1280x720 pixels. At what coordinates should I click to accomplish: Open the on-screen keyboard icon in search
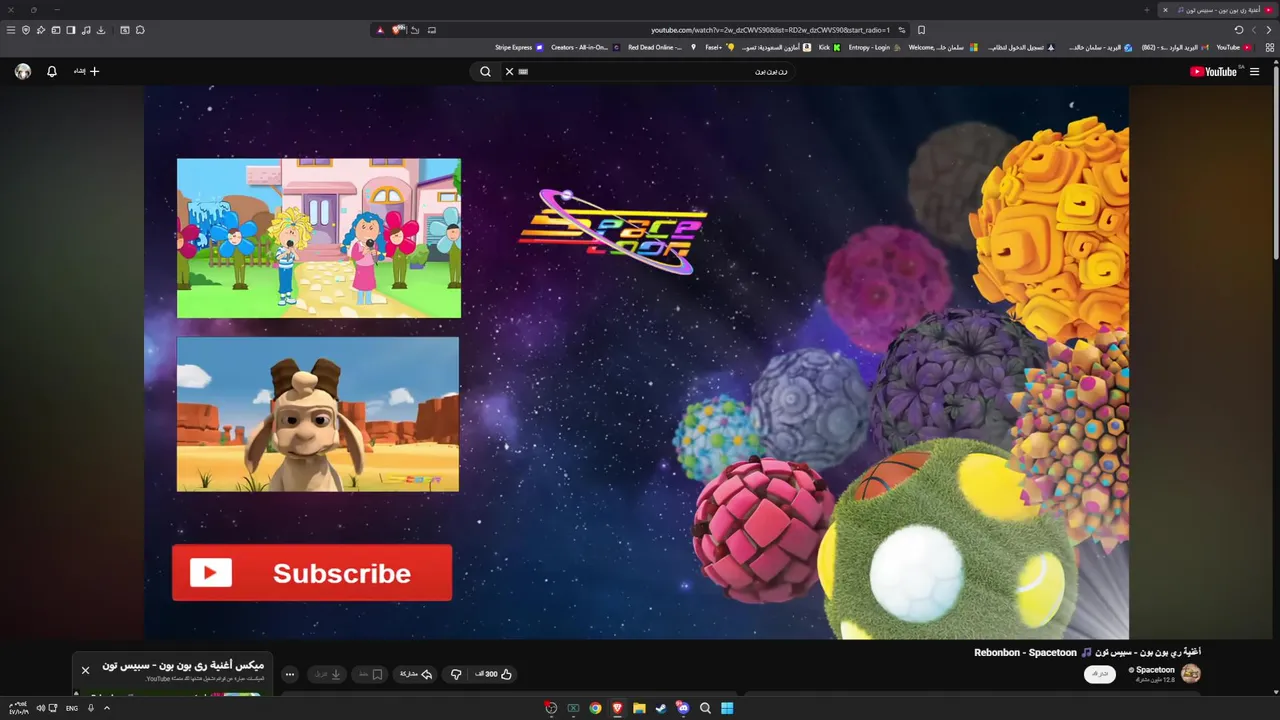523,71
